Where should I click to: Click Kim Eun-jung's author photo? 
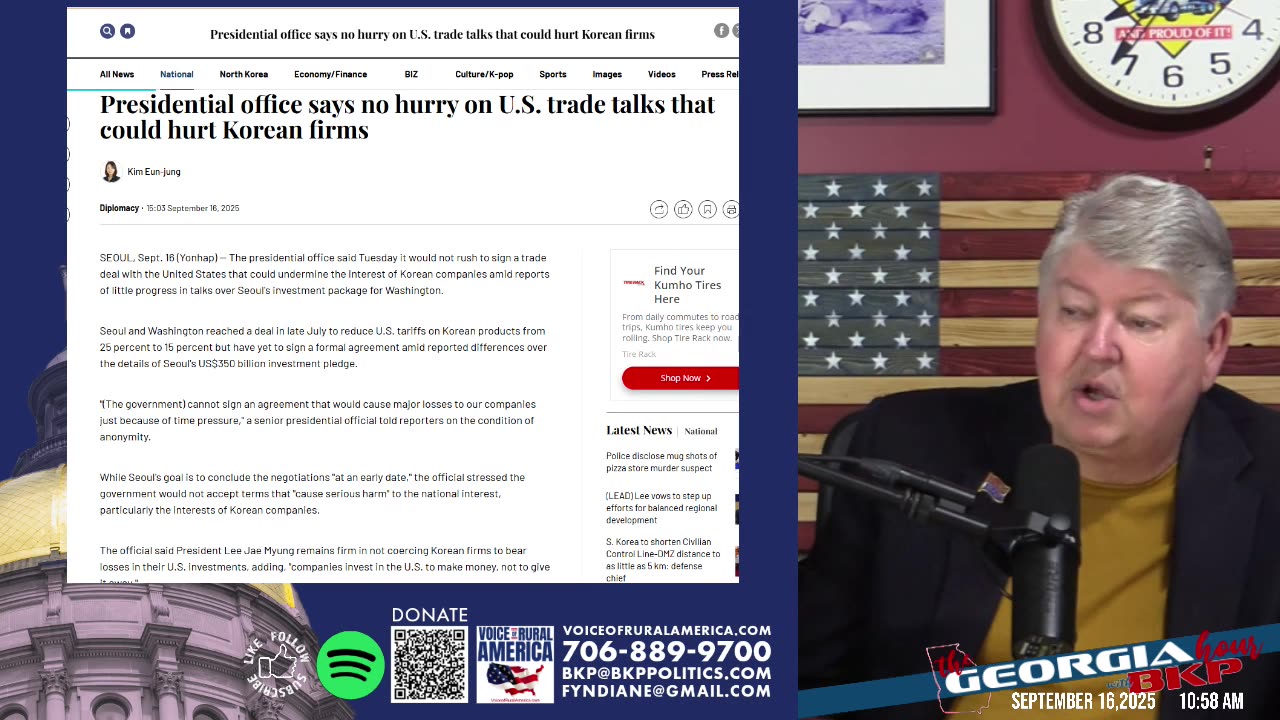(111, 171)
